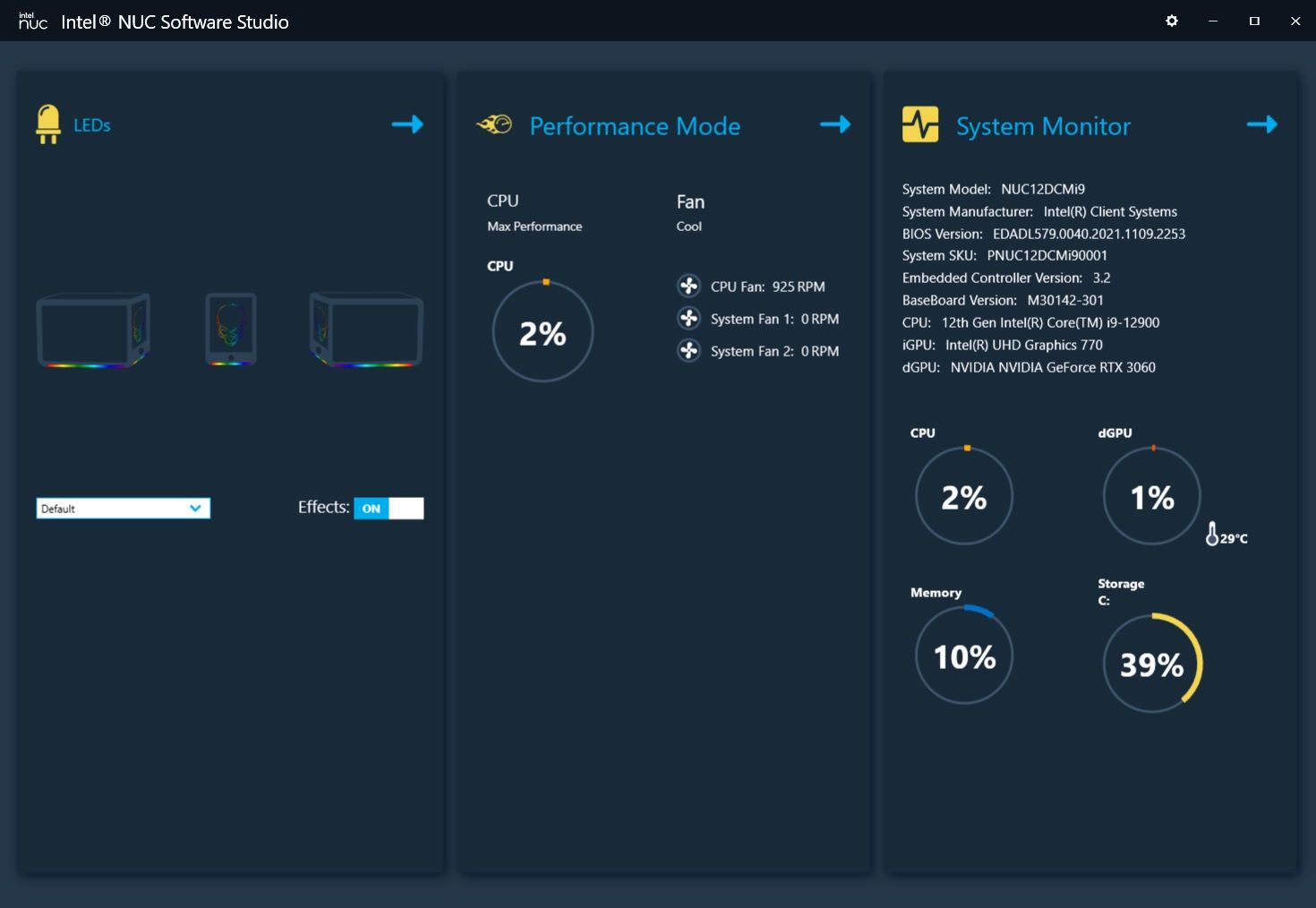Viewport: 1316px width, 908px height.
Task: Click the CPU heading in Performance Mode
Action: pyautogui.click(x=503, y=201)
